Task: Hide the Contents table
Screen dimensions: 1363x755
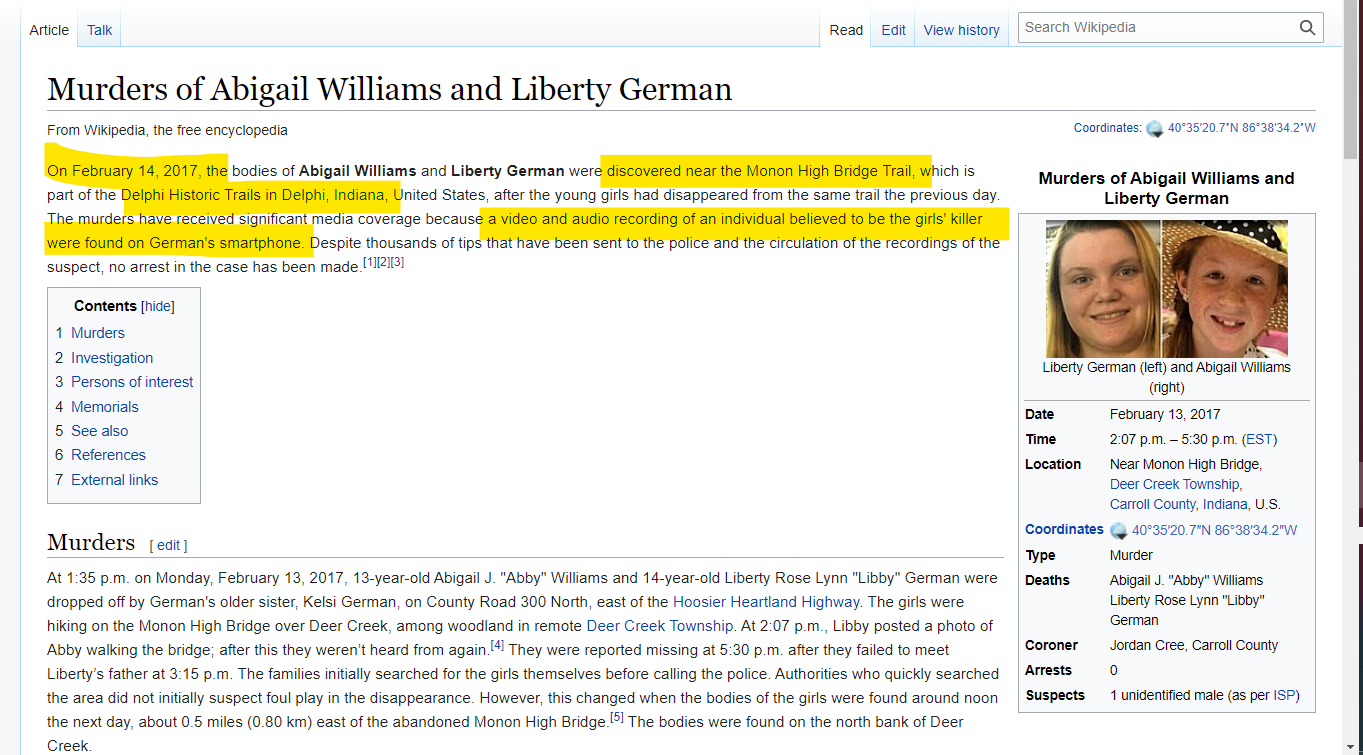Action: coord(157,307)
